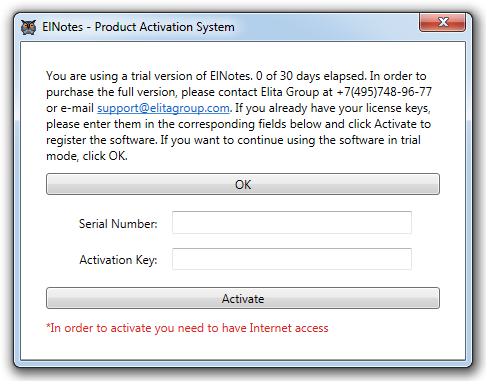Screen dimensions: 486x381
Task: Open the support@elitagroup.com email link
Action: (x=163, y=108)
